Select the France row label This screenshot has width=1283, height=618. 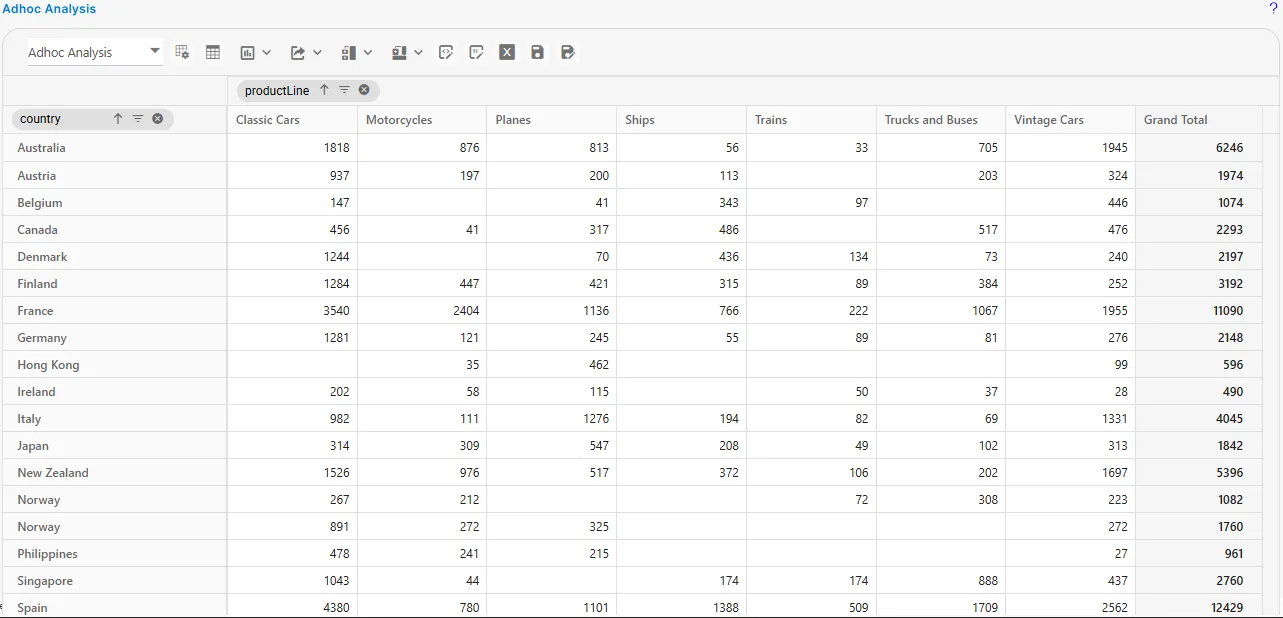pos(35,311)
